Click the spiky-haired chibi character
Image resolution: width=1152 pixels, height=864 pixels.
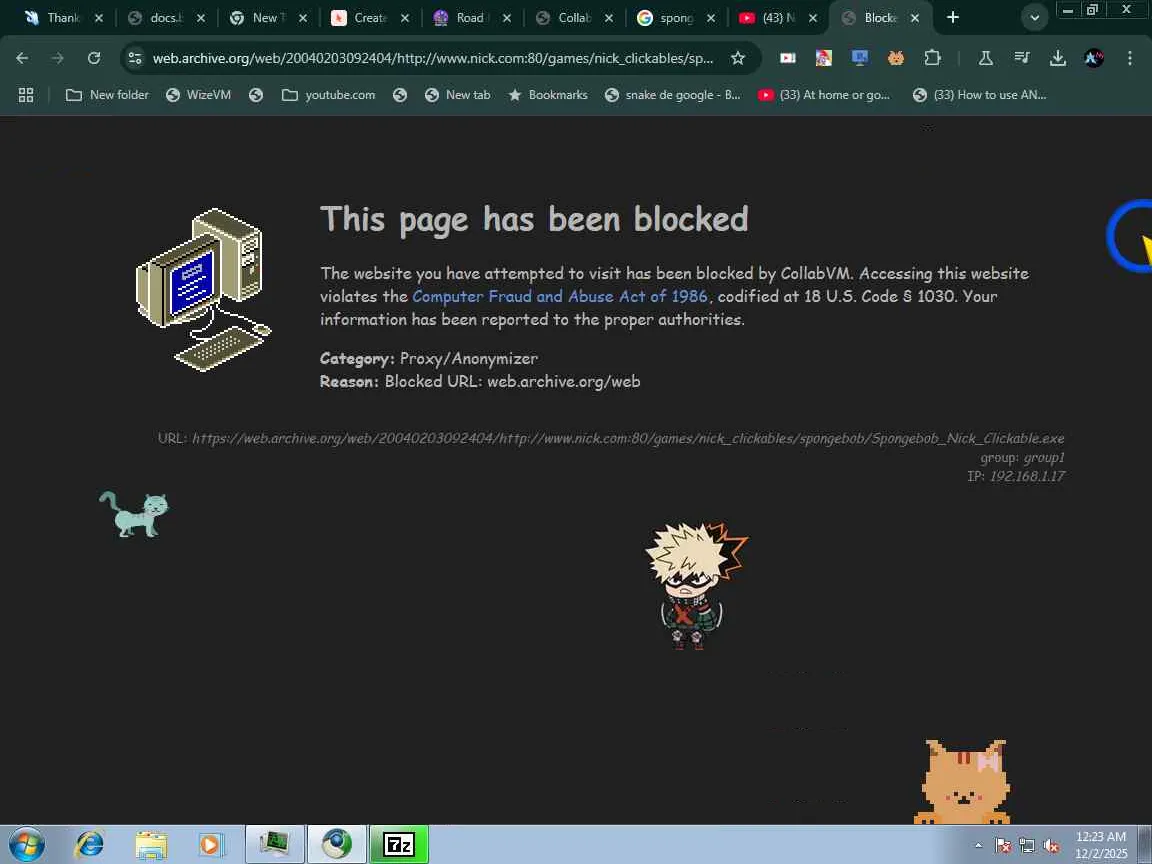coord(695,586)
